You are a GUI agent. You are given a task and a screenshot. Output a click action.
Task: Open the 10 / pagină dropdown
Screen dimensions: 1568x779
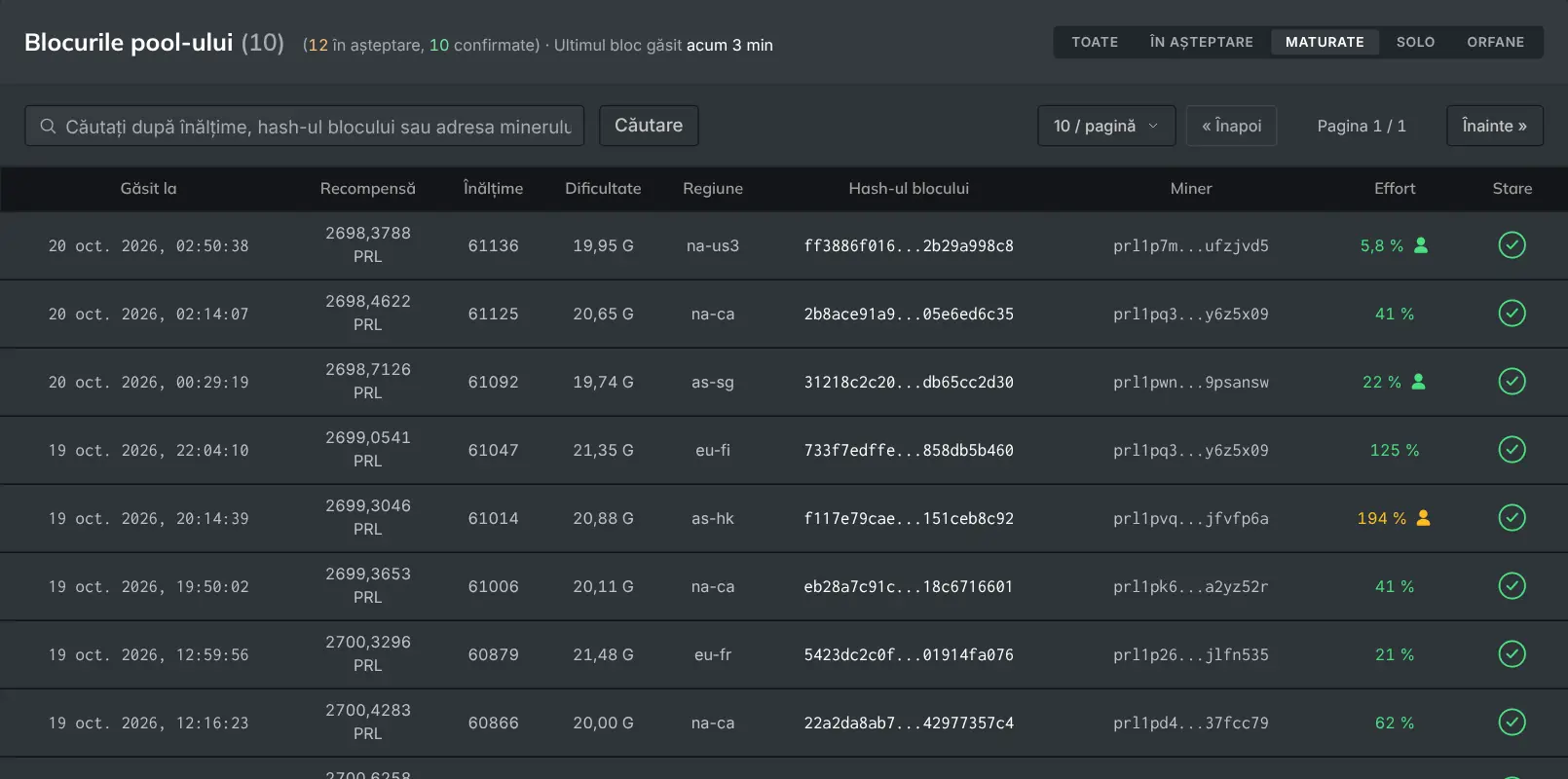pyautogui.click(x=1106, y=126)
